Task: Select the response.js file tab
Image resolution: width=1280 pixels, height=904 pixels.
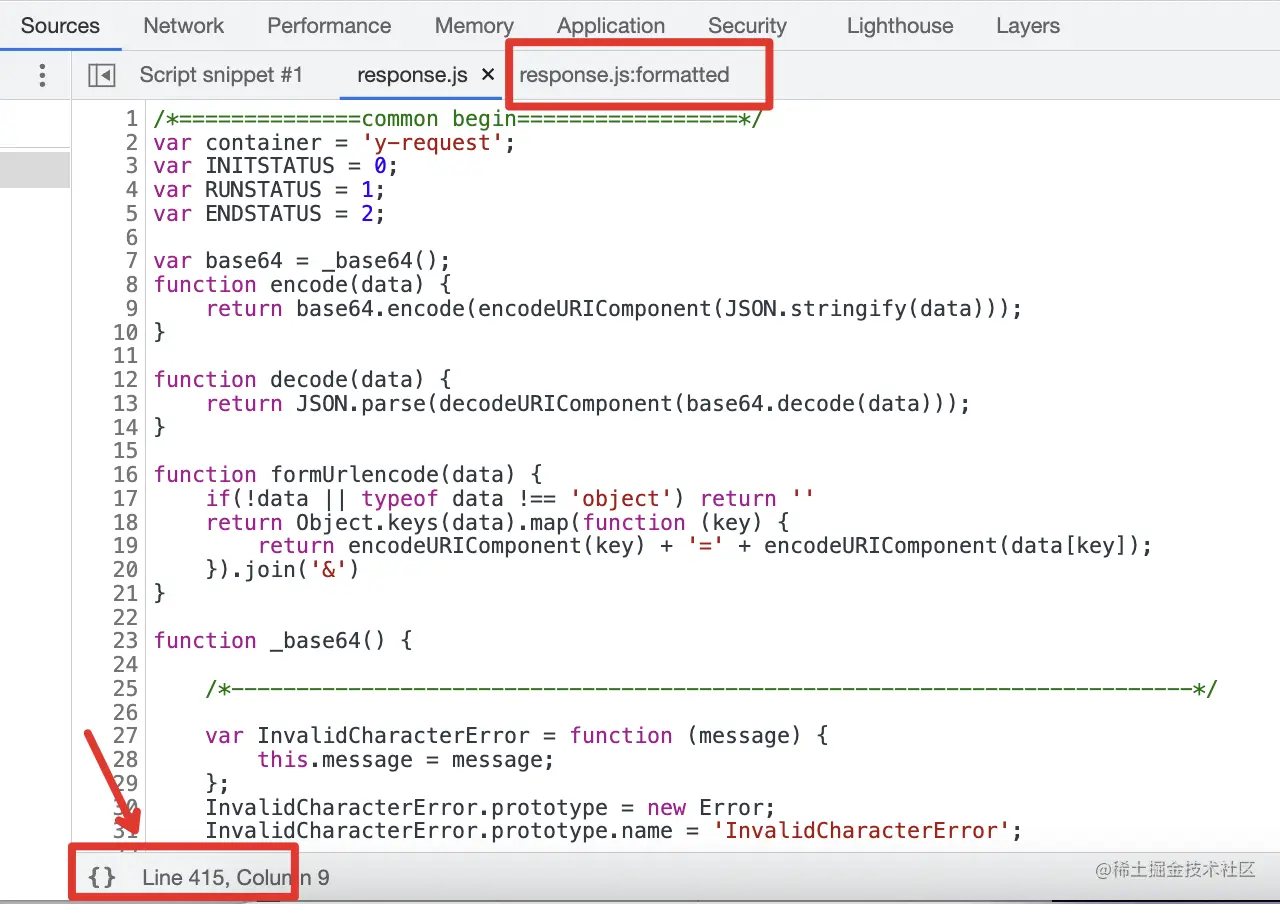Action: click(x=412, y=75)
